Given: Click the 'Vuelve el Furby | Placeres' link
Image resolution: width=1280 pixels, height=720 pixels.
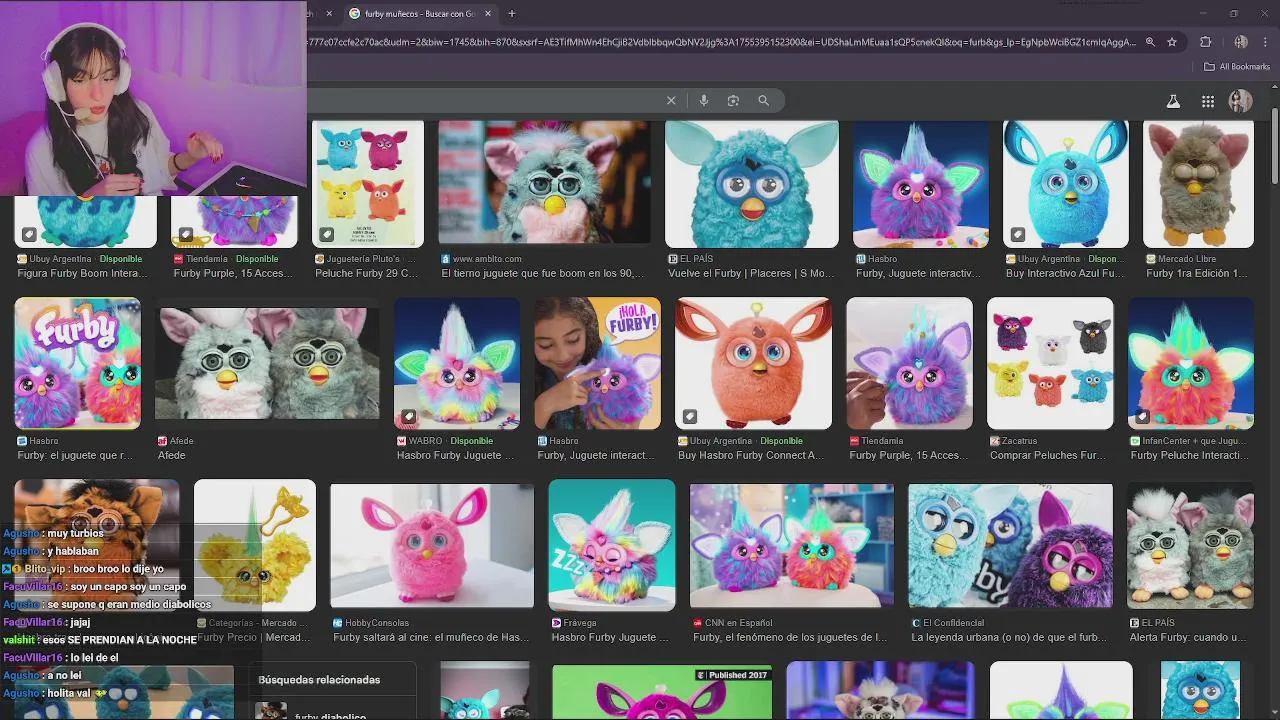Looking at the screenshot, I should click(750, 273).
